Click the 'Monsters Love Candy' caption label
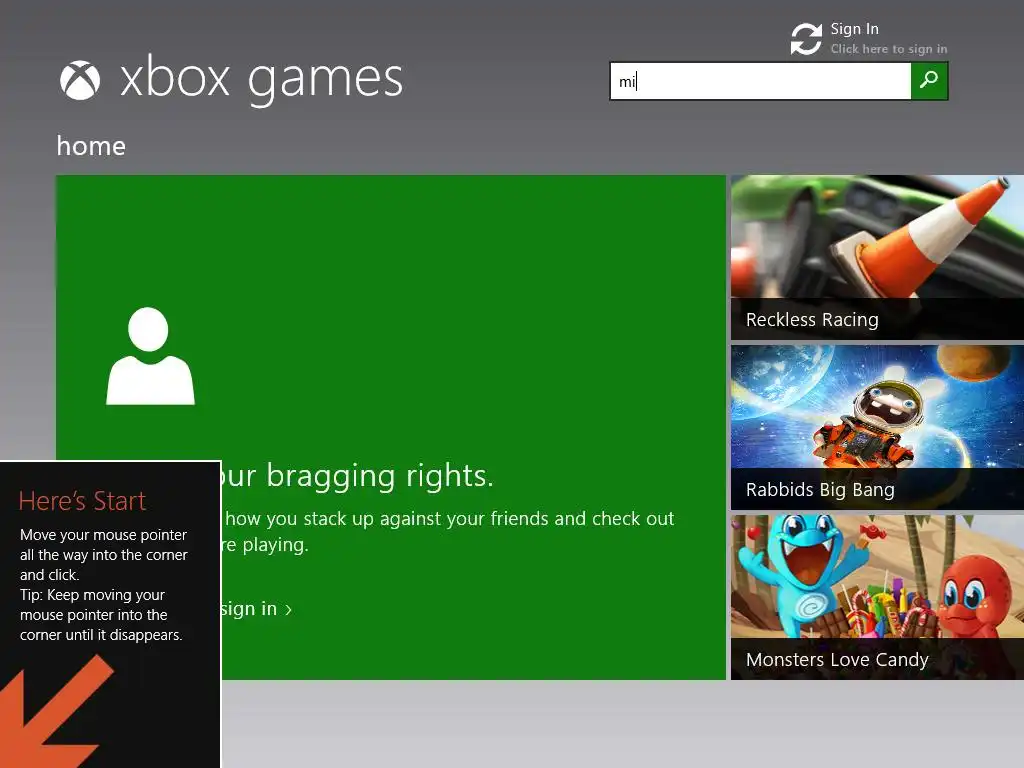Screen dimensions: 1024x768 tap(837, 660)
